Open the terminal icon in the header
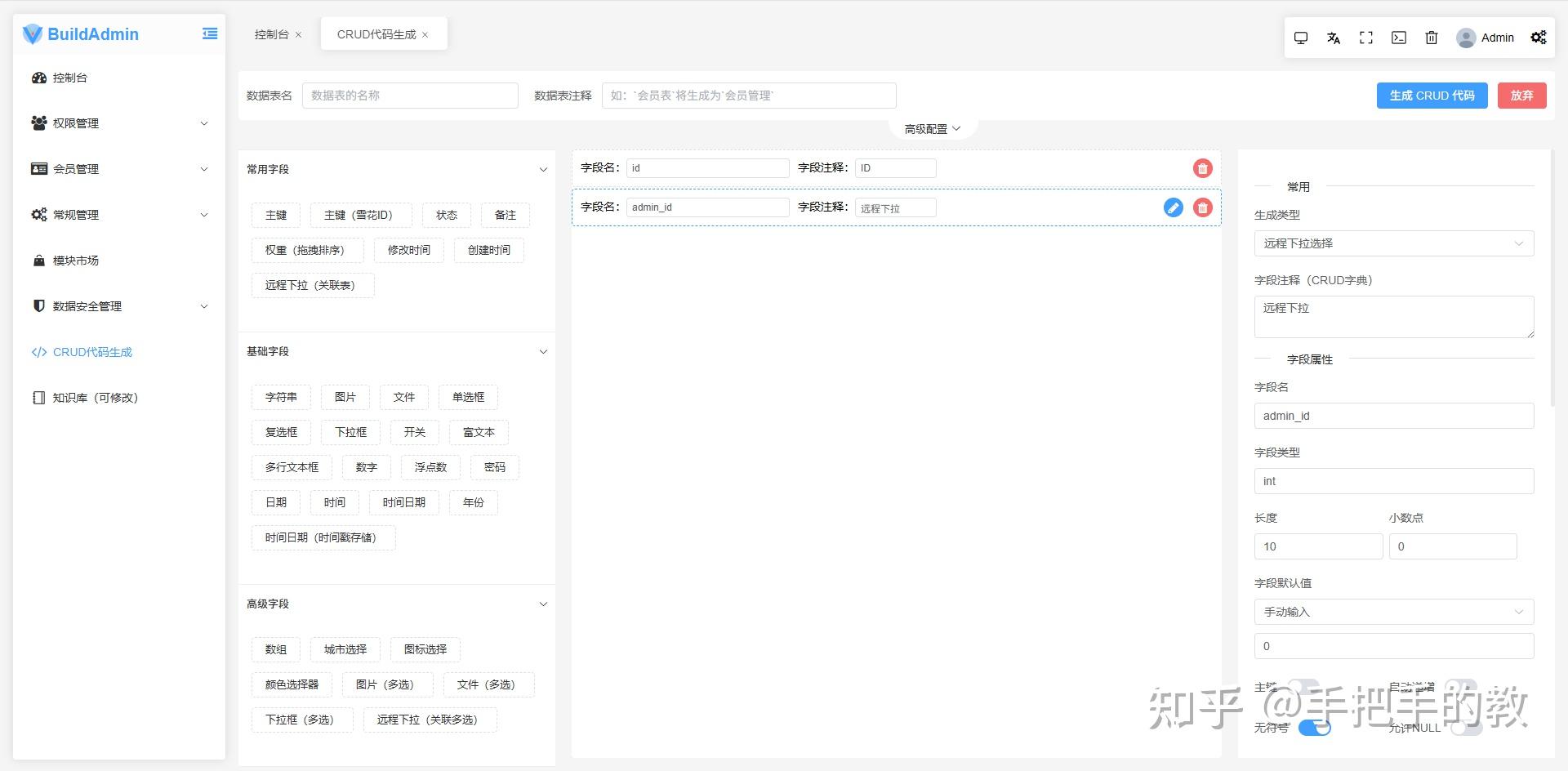The height and width of the screenshot is (771, 1568). (x=1399, y=38)
